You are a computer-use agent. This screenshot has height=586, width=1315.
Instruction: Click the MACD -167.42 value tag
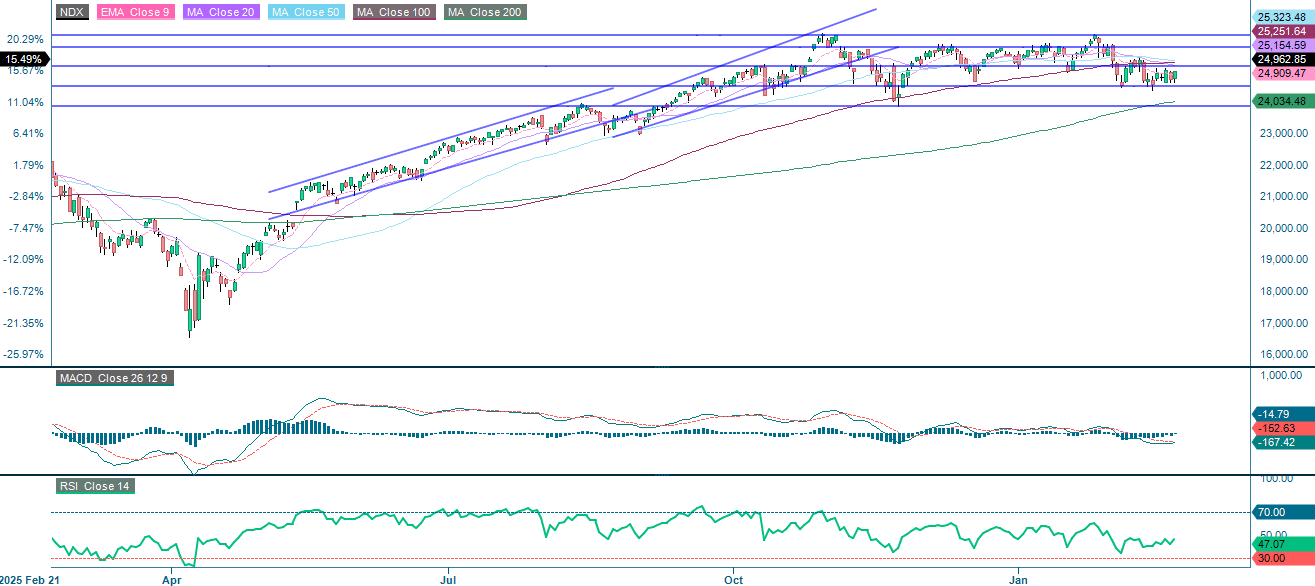(1283, 441)
